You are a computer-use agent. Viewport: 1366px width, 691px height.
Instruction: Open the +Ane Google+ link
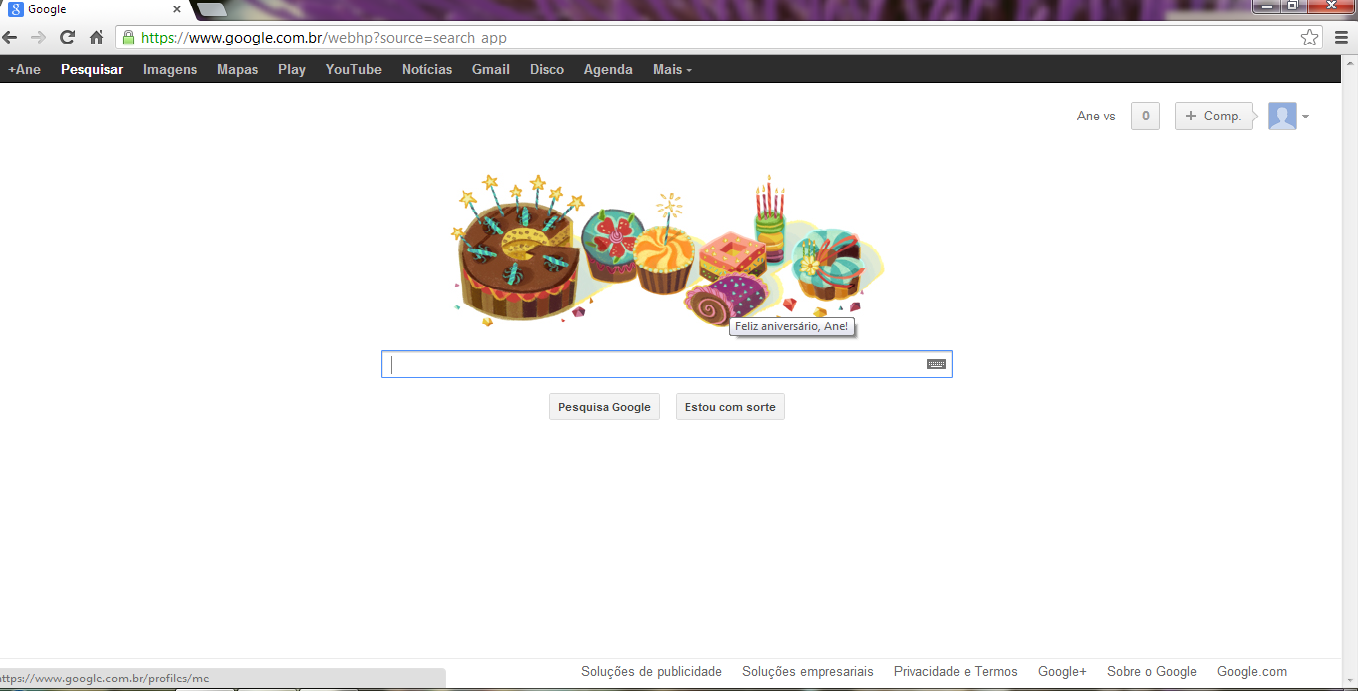[25, 69]
